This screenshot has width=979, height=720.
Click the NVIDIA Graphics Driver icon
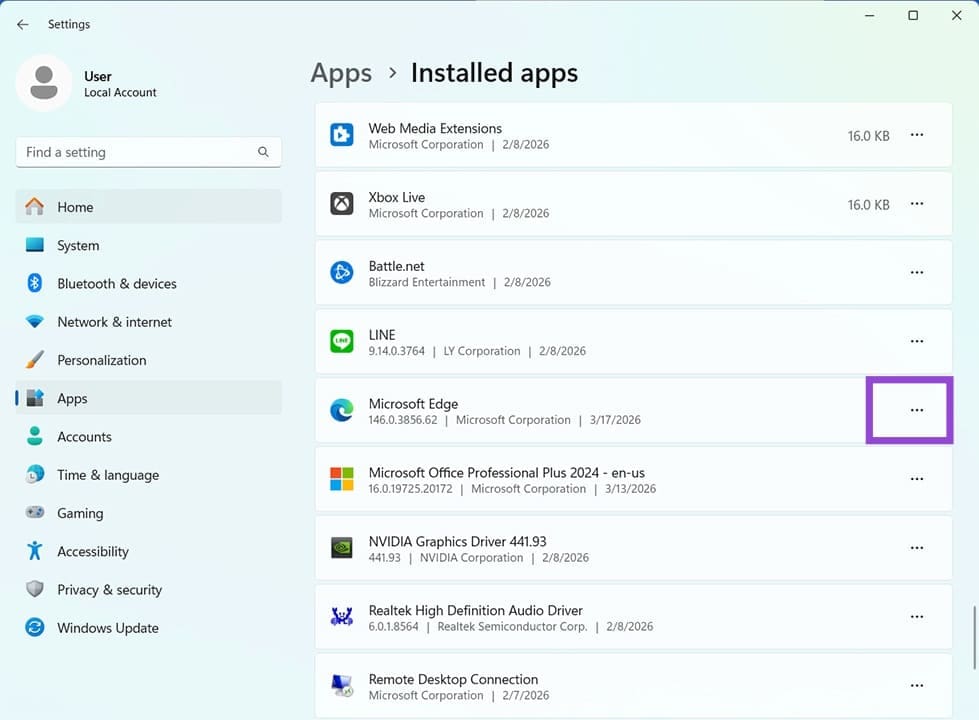point(342,548)
